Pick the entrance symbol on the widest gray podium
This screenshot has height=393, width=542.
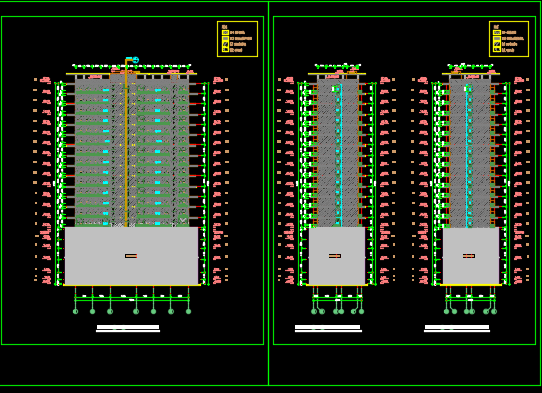pyautogui.click(x=131, y=256)
